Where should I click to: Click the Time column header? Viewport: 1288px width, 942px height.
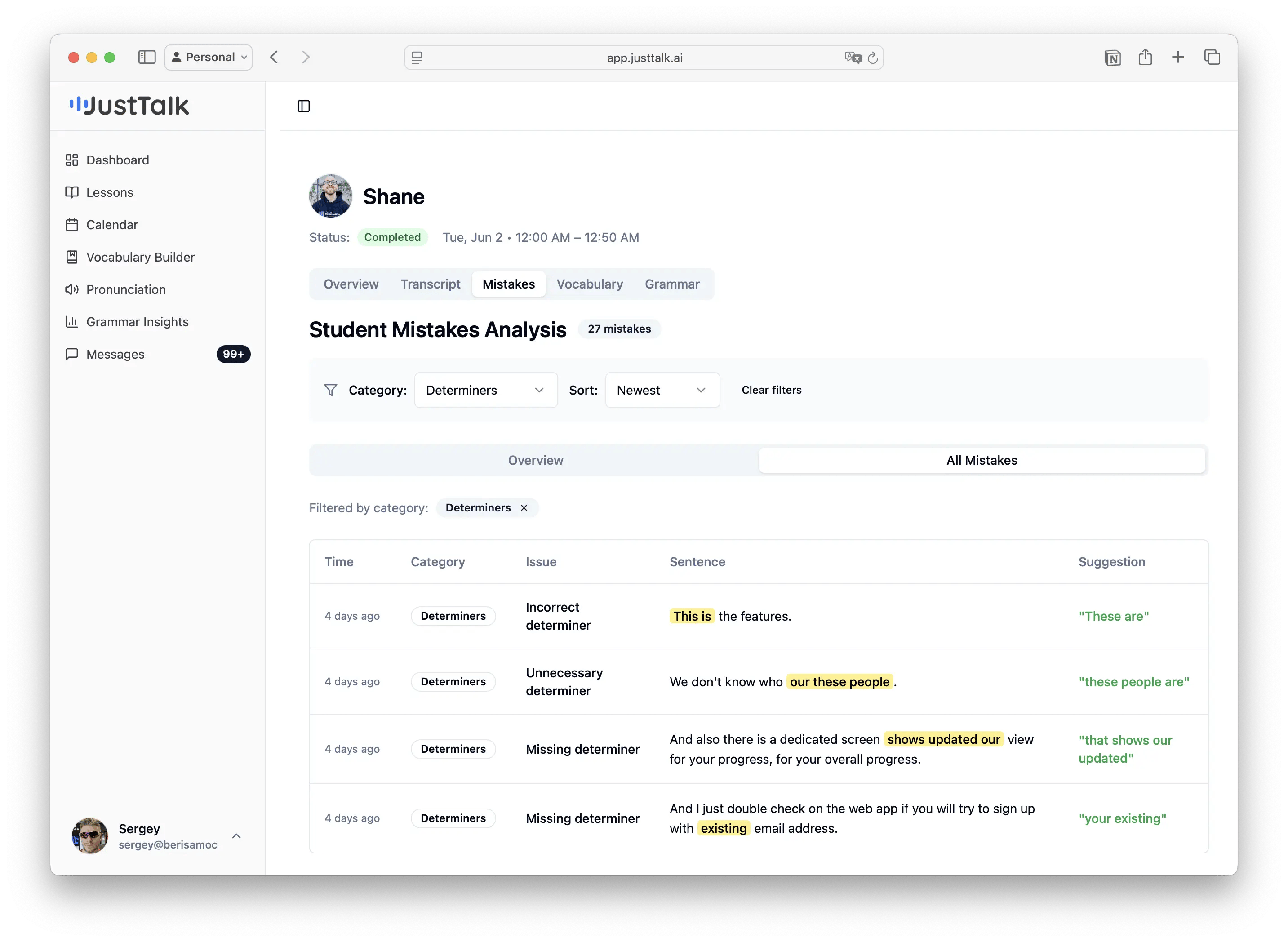(x=339, y=562)
